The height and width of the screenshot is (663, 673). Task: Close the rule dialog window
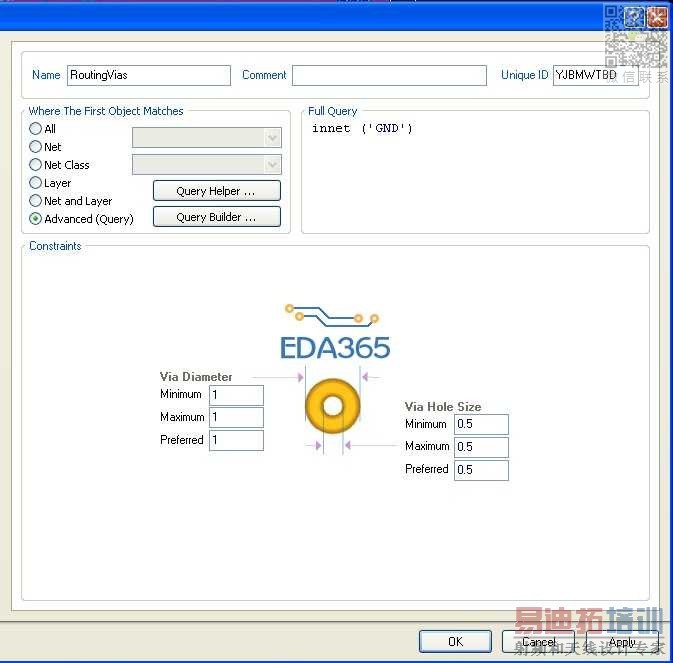tap(657, 17)
